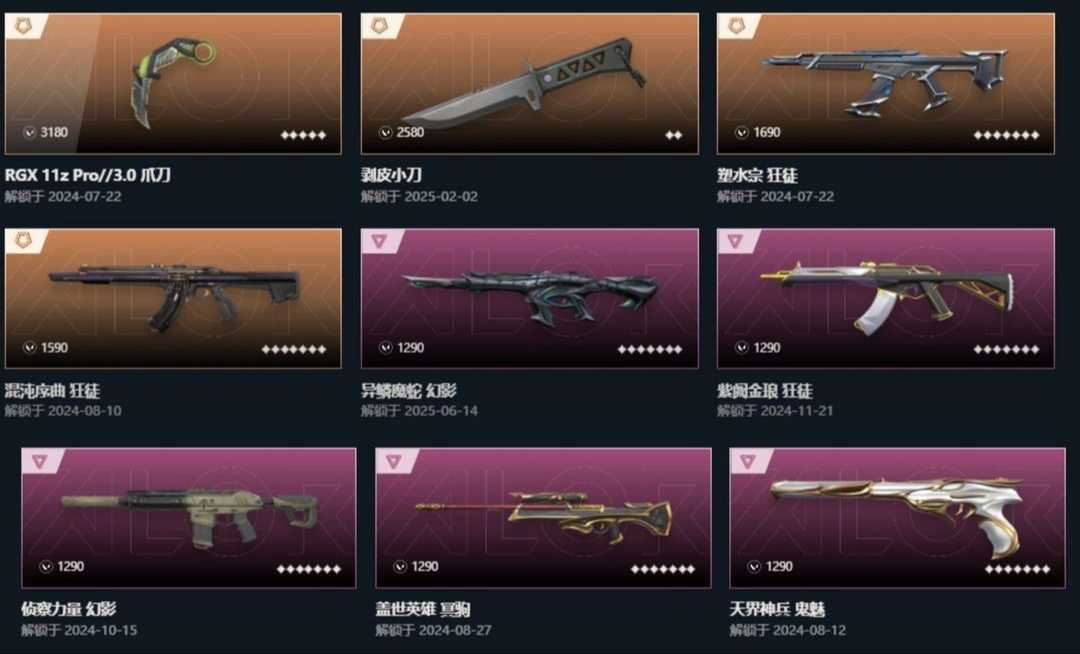
Task: Select the 天界神兵 鬼魅 pistol skin card
Action: click(897, 518)
